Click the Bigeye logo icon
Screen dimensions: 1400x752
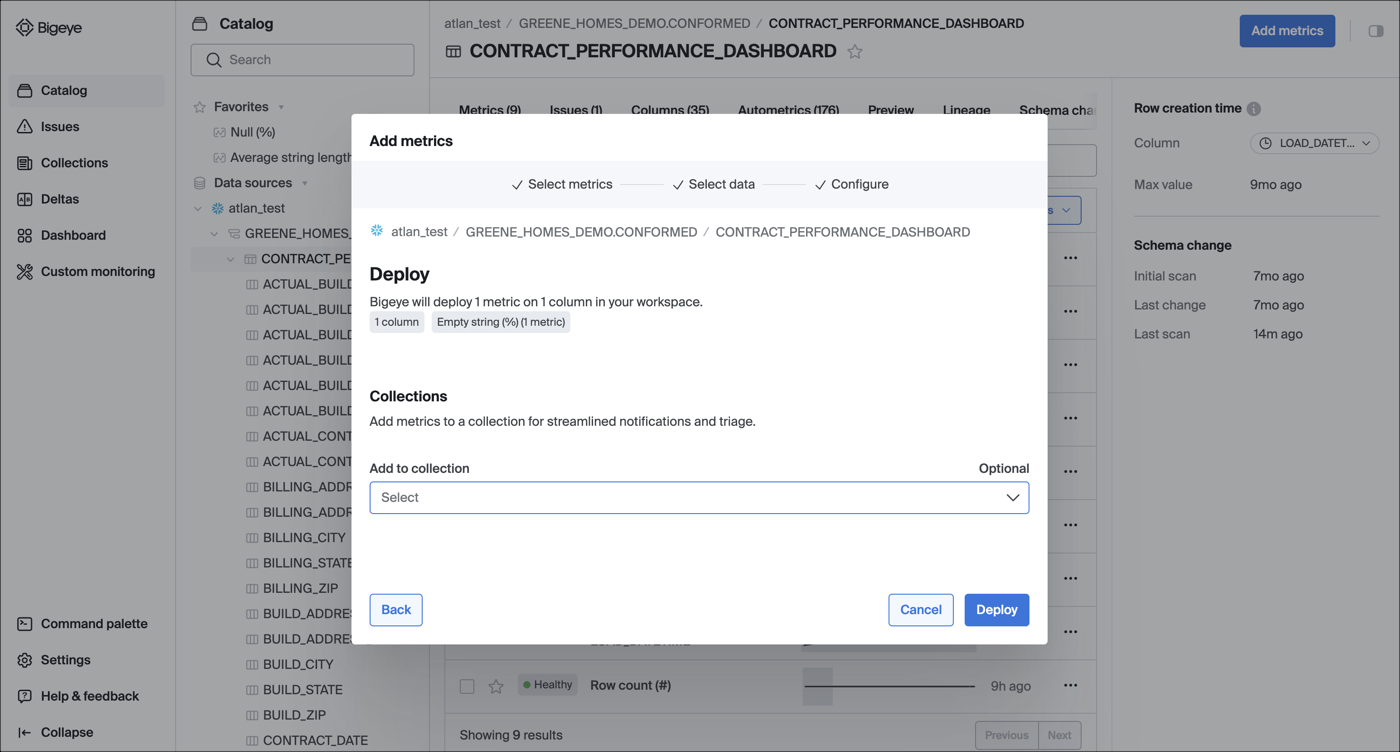(x=24, y=28)
